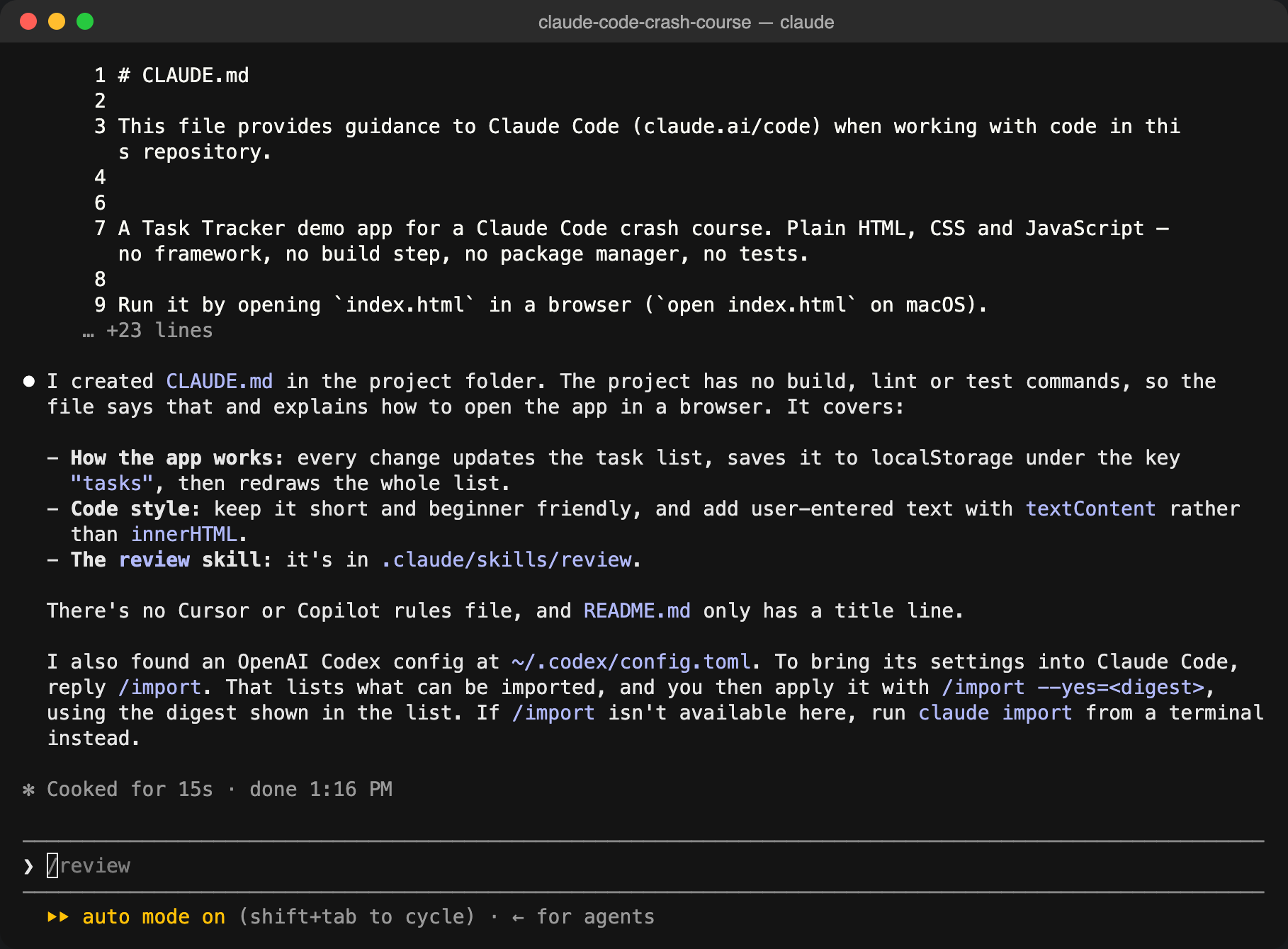
Task: Click the 'This file provides guidance' line 3
Action: tap(649, 139)
